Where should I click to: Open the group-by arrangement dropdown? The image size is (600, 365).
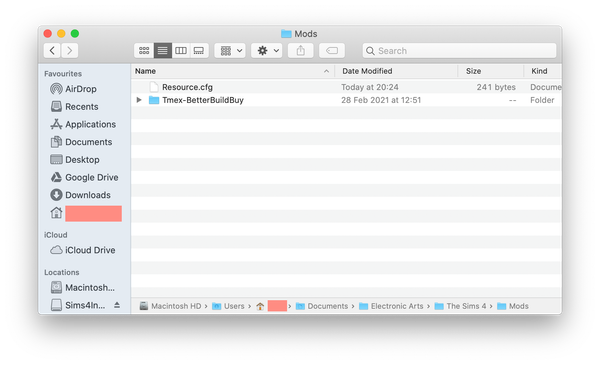click(x=230, y=51)
